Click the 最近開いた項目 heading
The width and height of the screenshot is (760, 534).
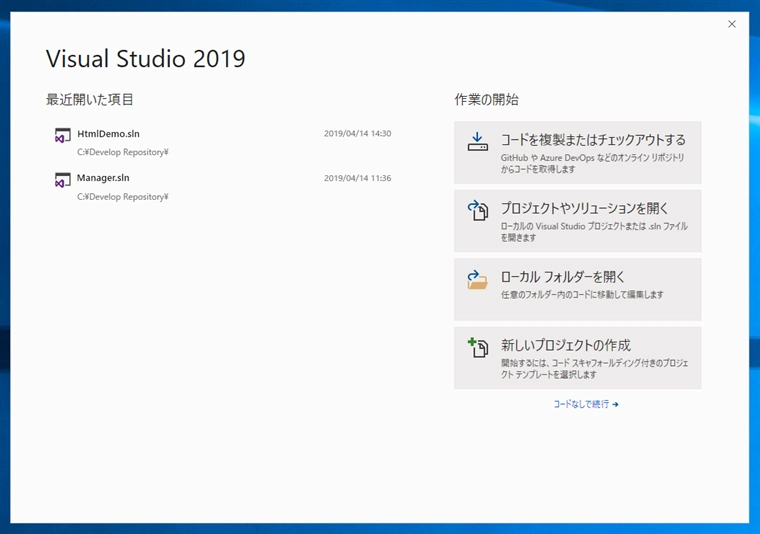(90, 100)
